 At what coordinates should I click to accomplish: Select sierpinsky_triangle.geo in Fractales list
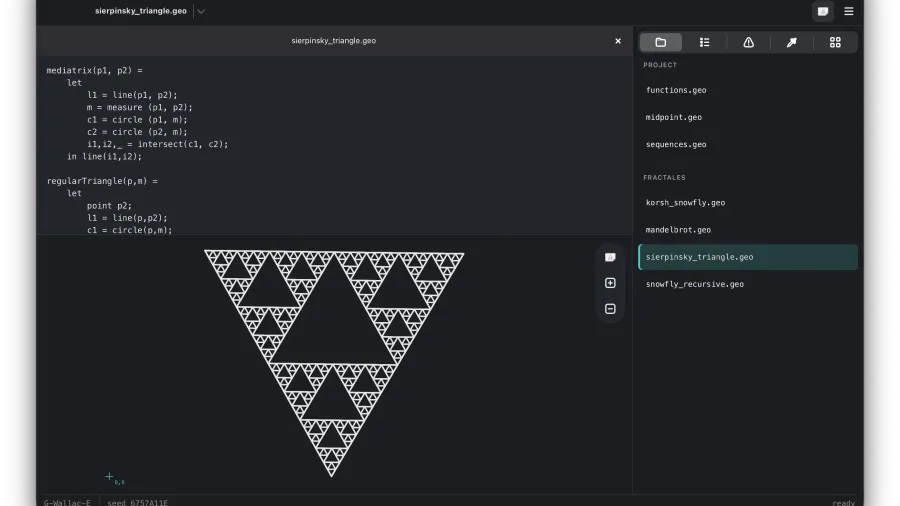point(748,257)
